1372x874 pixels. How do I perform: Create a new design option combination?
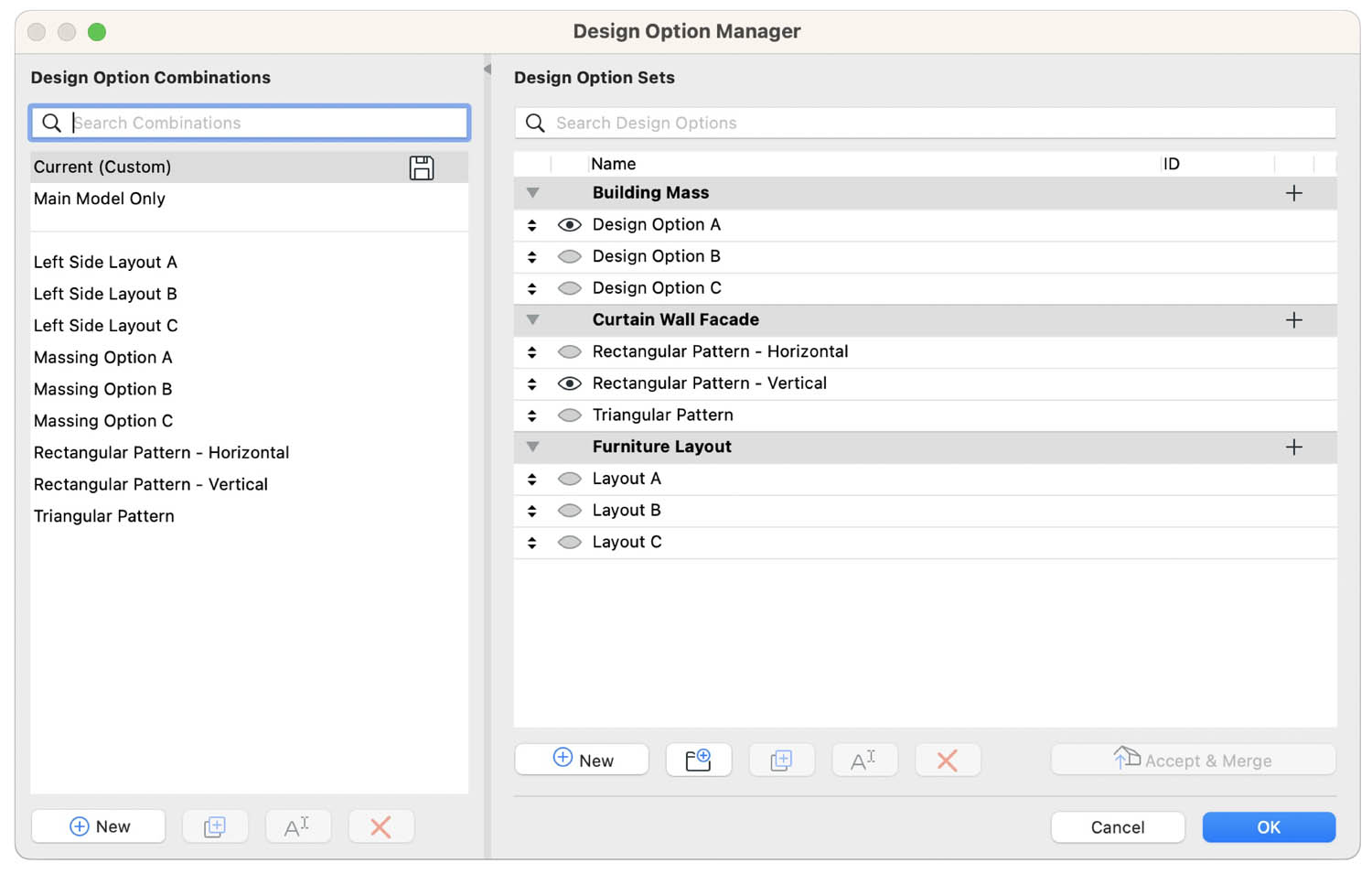pos(98,825)
